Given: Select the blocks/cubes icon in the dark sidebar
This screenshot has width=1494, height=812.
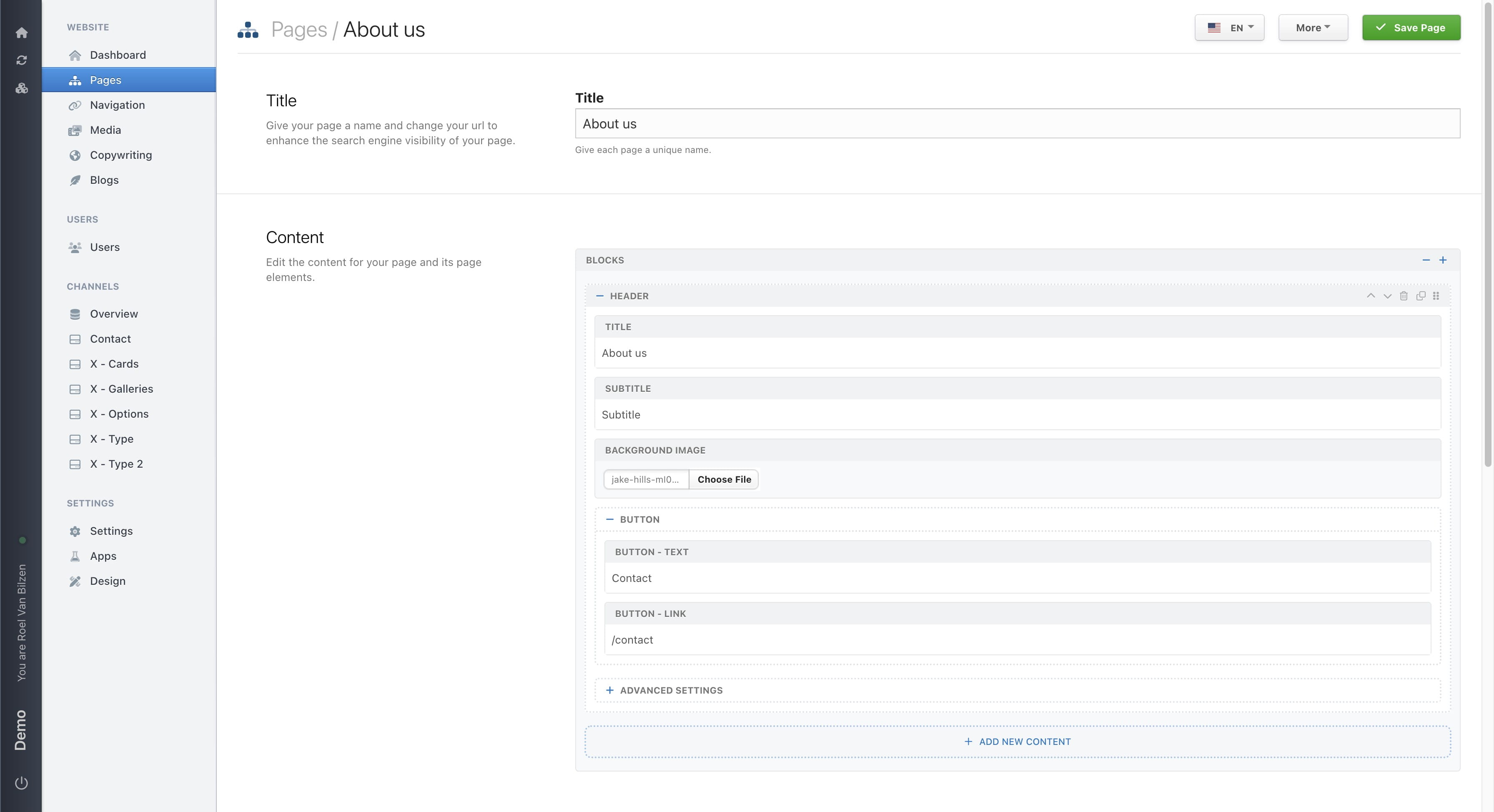Looking at the screenshot, I should [21, 88].
